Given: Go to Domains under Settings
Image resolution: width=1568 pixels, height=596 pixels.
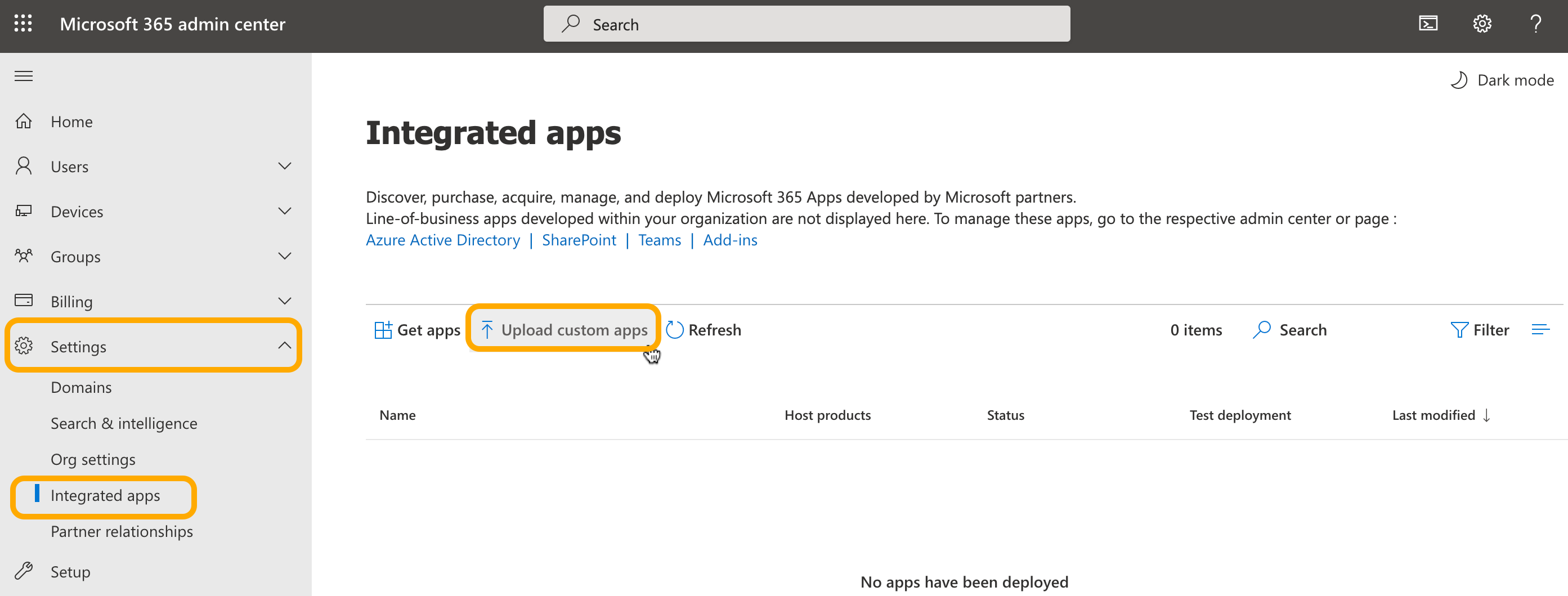Looking at the screenshot, I should click(81, 387).
